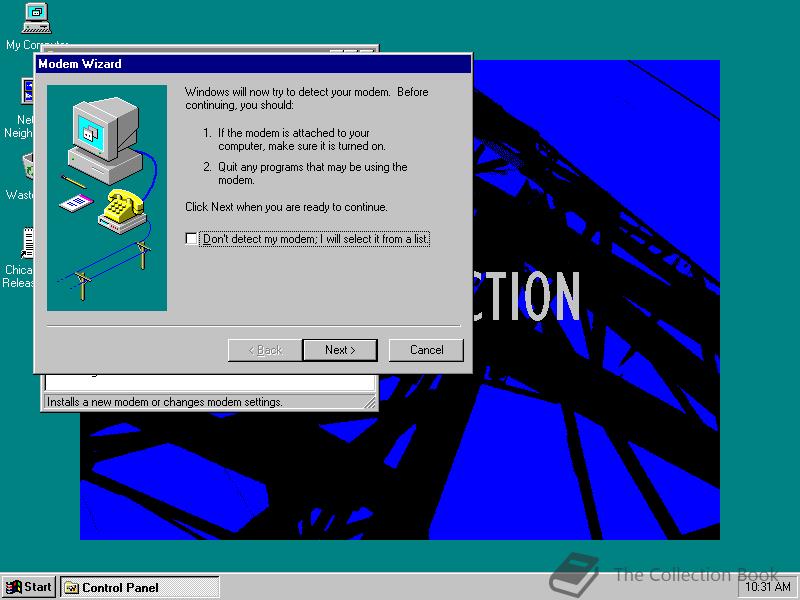Click the Control Panel status bar text
Image resolution: width=800 pixels, height=600 pixels.
tap(164, 402)
